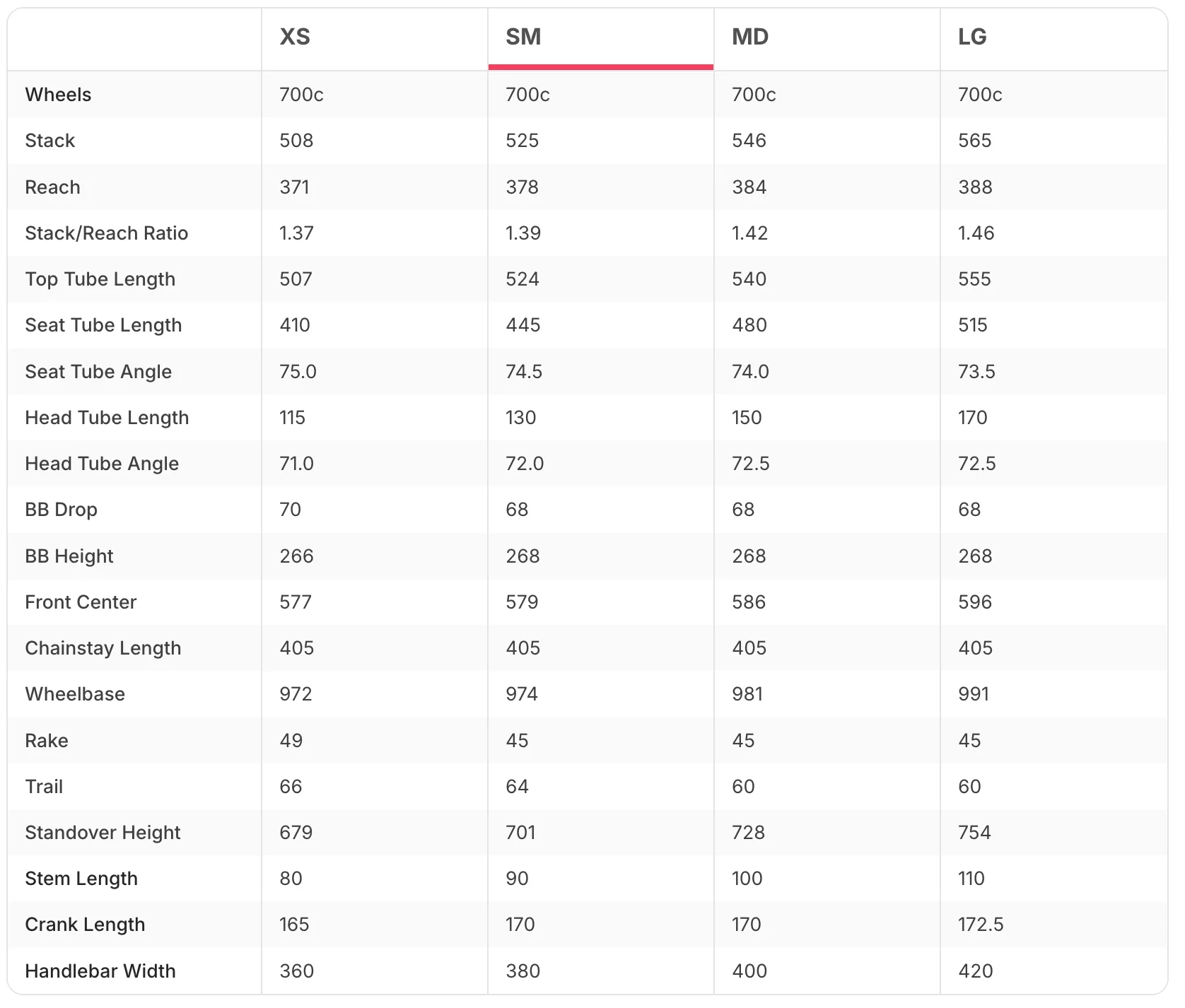
Task: Select the LG Front Center value 596
Action: tap(975, 602)
